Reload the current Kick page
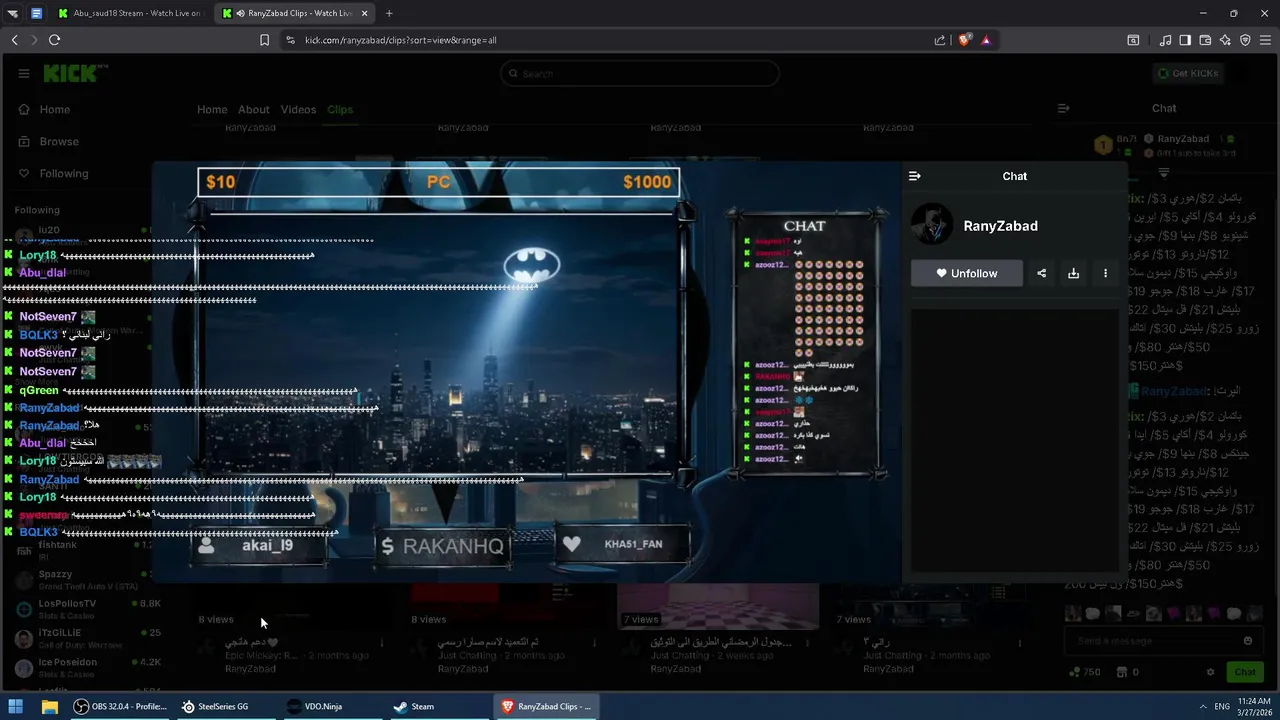The image size is (1280, 720). [x=54, y=40]
